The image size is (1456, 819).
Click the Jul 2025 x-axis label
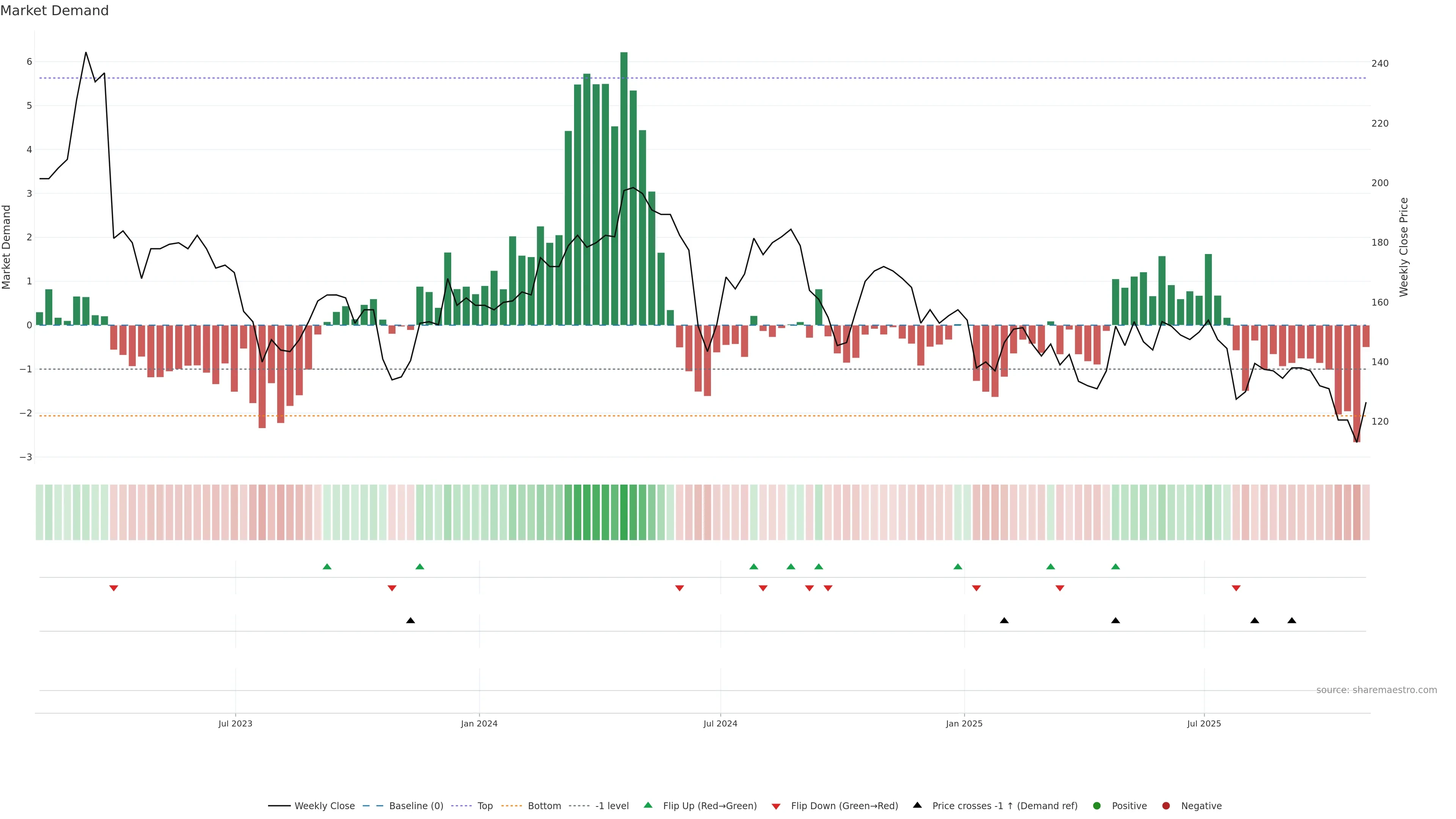[1204, 723]
